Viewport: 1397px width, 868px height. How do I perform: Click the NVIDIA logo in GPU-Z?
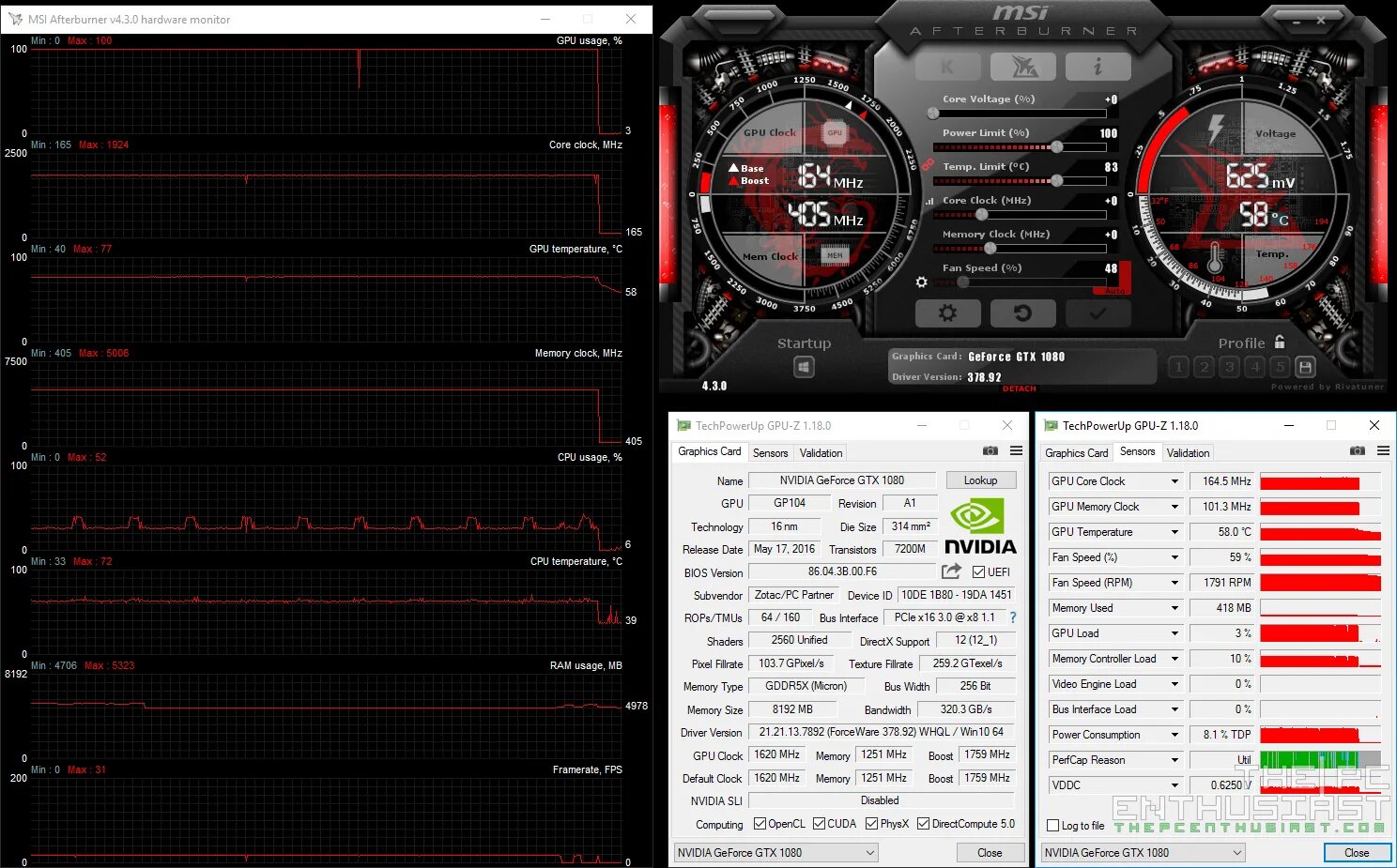point(979,526)
